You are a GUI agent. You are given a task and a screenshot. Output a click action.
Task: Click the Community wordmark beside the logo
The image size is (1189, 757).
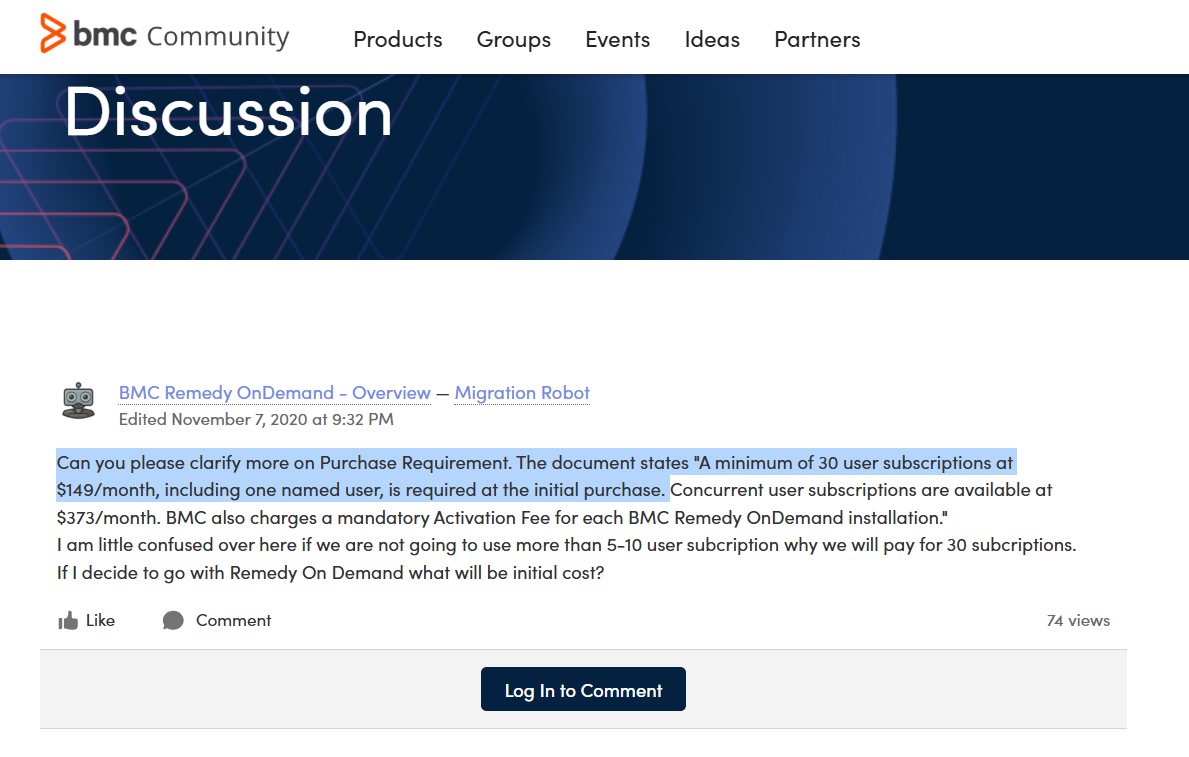pyautogui.click(x=217, y=37)
